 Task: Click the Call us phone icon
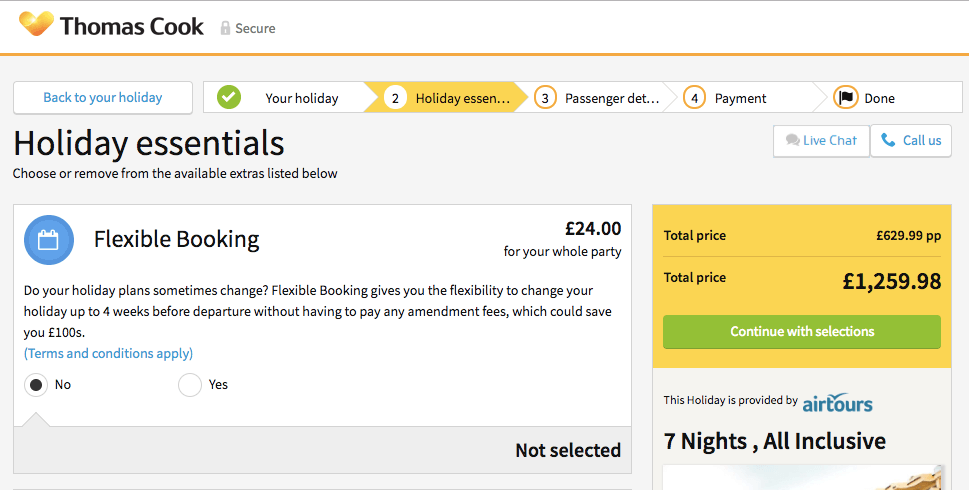pyautogui.click(x=888, y=141)
